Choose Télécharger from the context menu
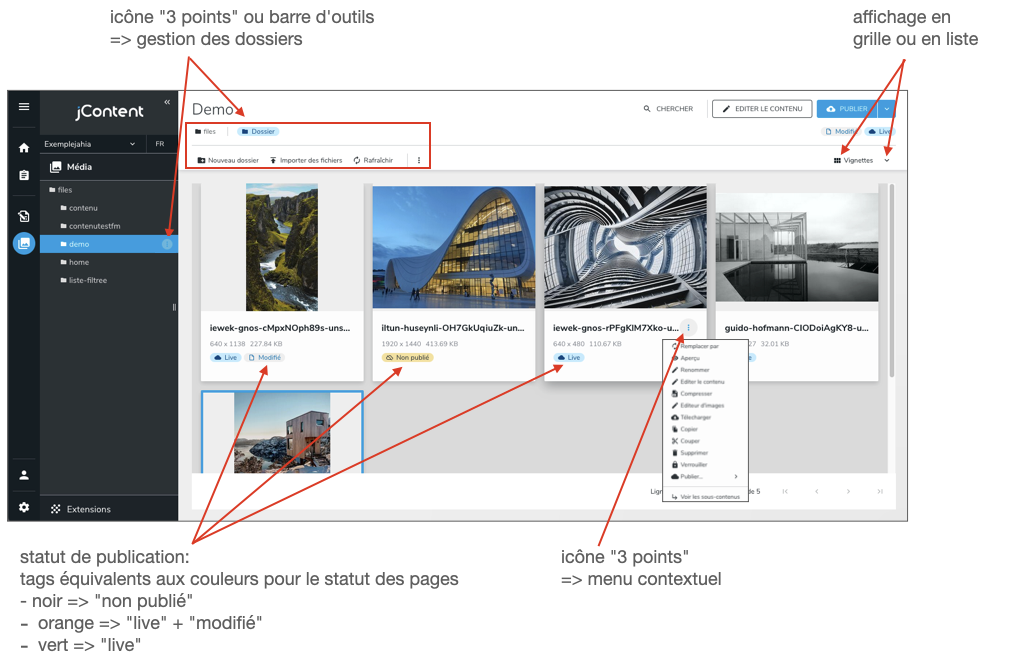1021x659 pixels. pyautogui.click(x=695, y=417)
